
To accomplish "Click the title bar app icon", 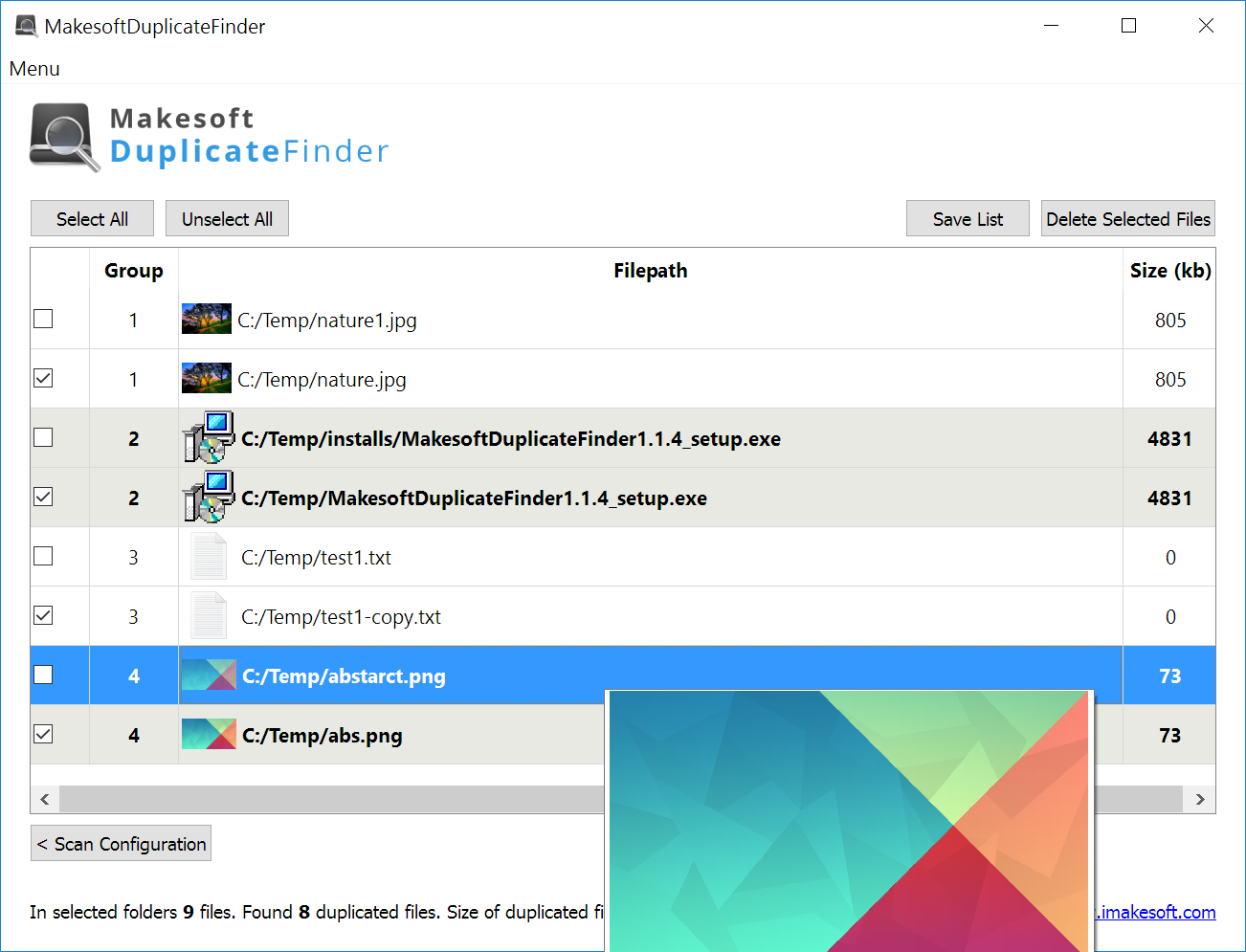I will coord(26,27).
